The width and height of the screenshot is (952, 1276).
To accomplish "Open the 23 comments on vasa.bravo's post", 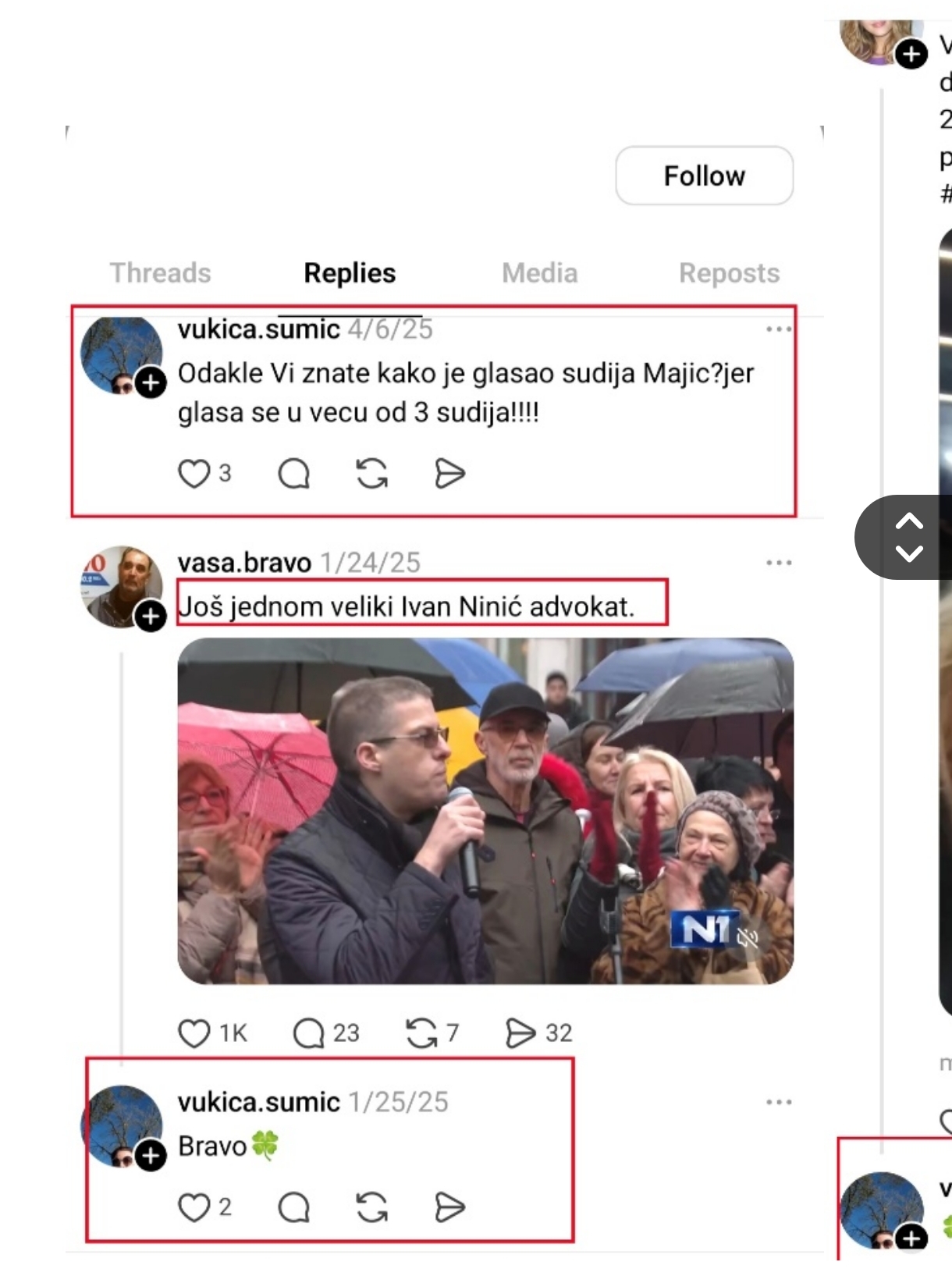I will 309,1033.
